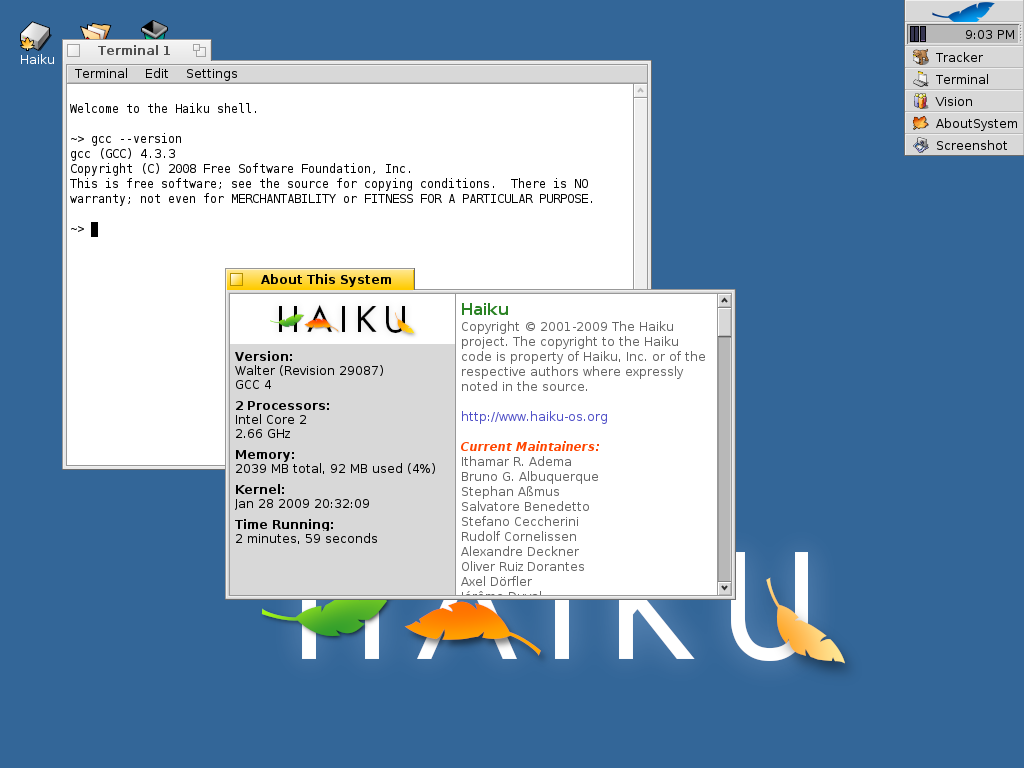Close the About This System window
This screenshot has height=768, width=1024.
click(237, 280)
